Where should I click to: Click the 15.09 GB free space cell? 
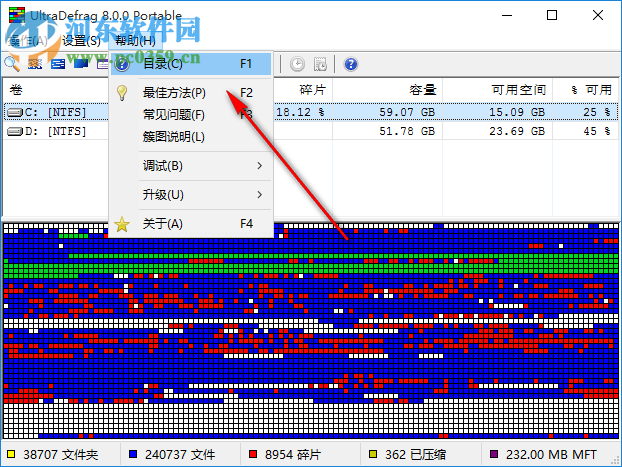tap(517, 112)
